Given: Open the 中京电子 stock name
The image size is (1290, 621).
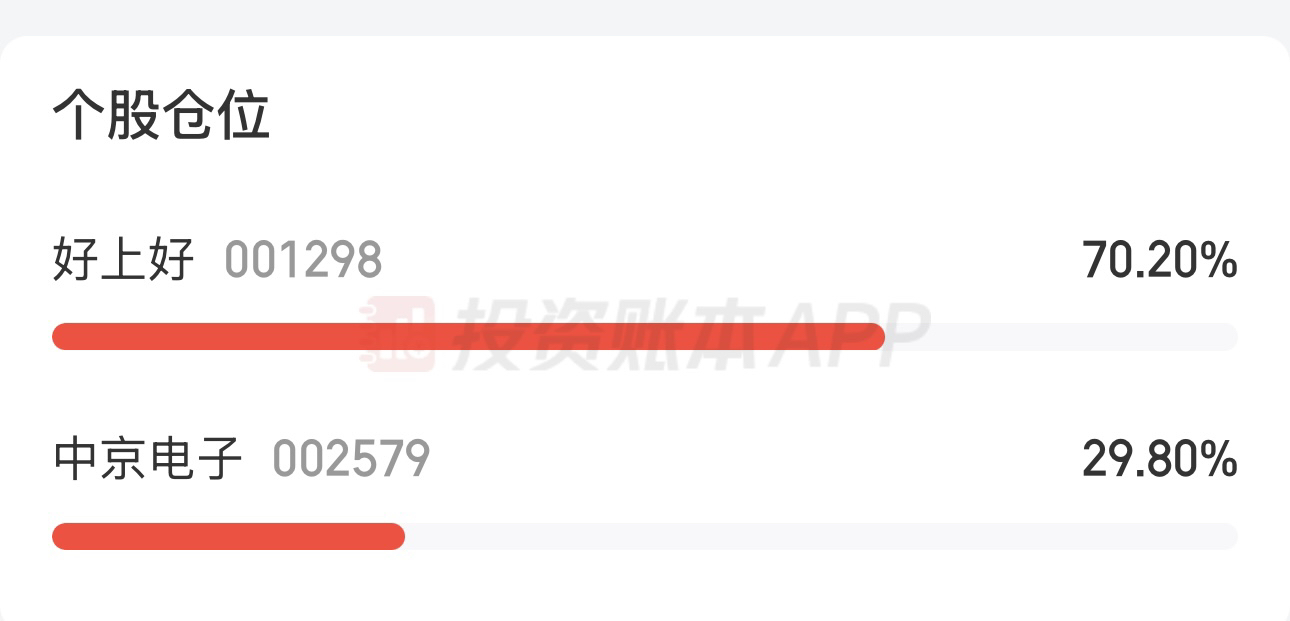Looking at the screenshot, I should (148, 460).
